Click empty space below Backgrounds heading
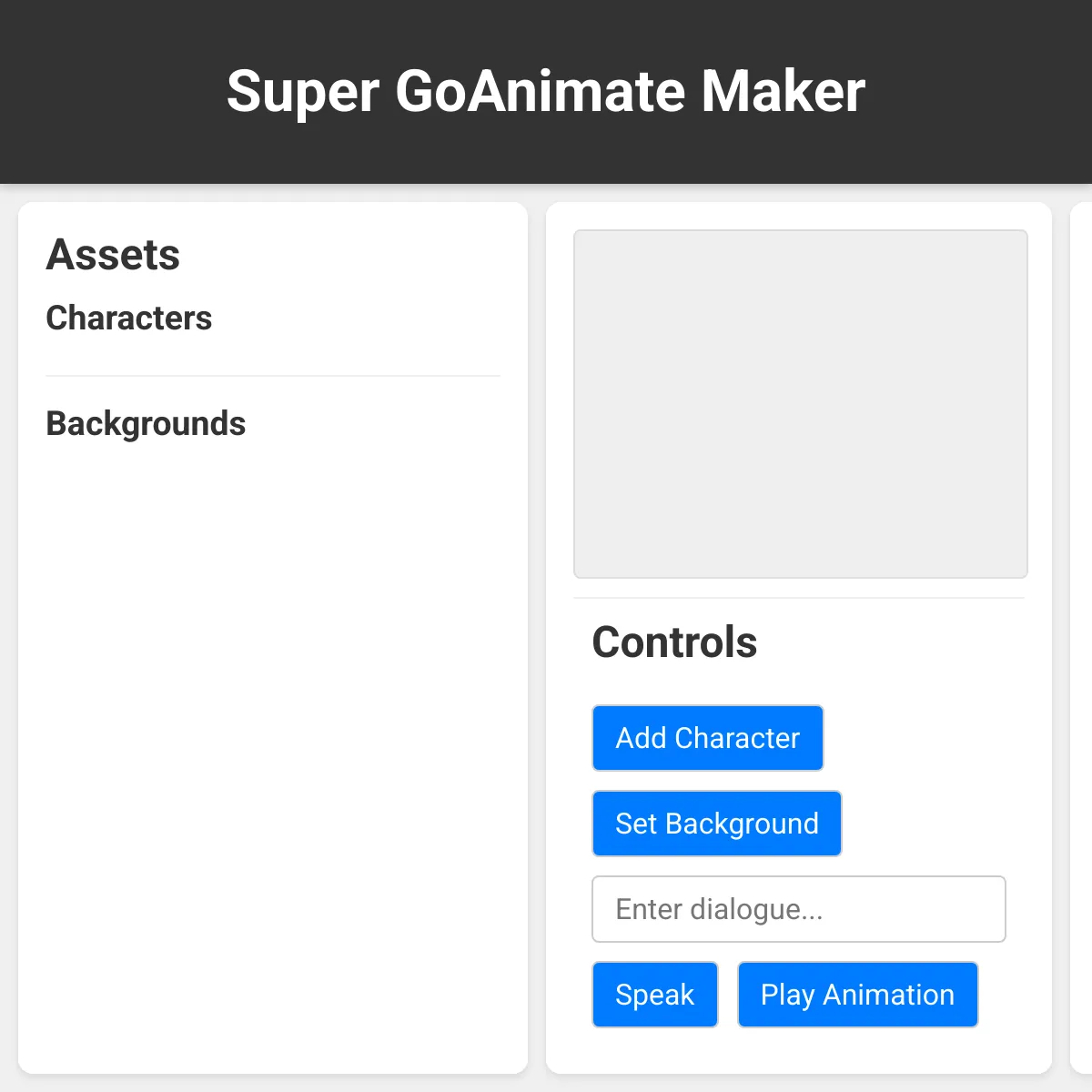This screenshot has width=1092, height=1092. pyautogui.click(x=273, y=728)
